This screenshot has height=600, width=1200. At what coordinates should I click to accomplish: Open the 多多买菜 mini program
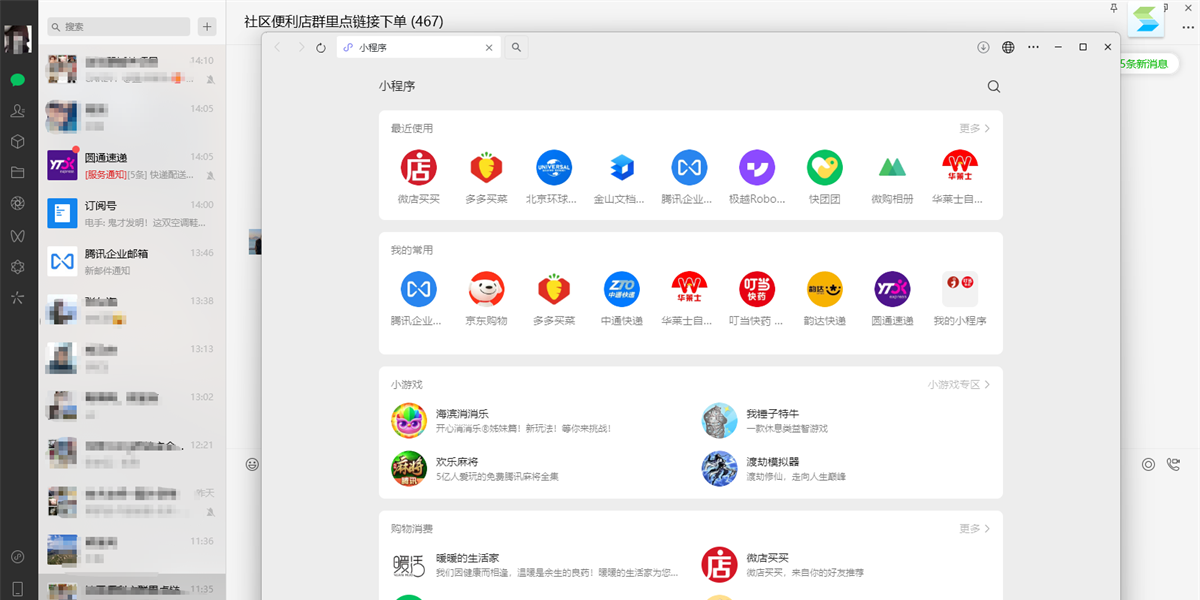(x=485, y=167)
